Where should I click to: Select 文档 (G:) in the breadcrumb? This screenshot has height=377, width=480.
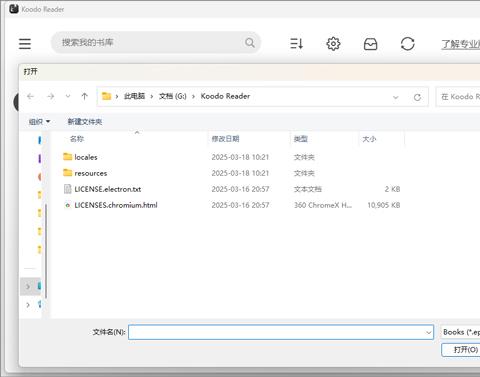tap(173, 96)
